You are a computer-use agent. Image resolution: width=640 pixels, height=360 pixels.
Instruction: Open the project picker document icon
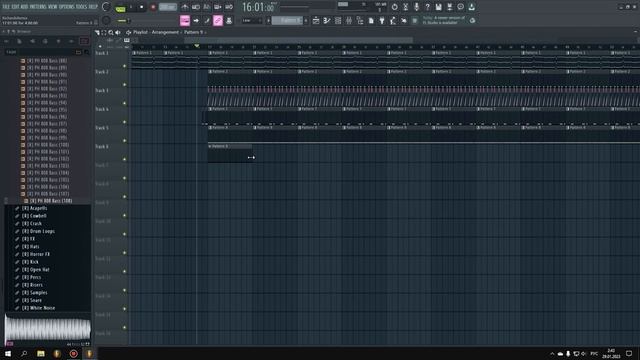[x=371, y=20]
